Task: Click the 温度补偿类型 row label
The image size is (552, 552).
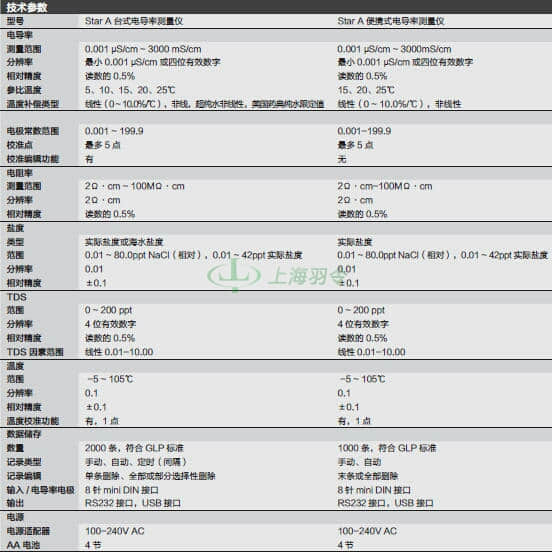Action: tap(33, 104)
